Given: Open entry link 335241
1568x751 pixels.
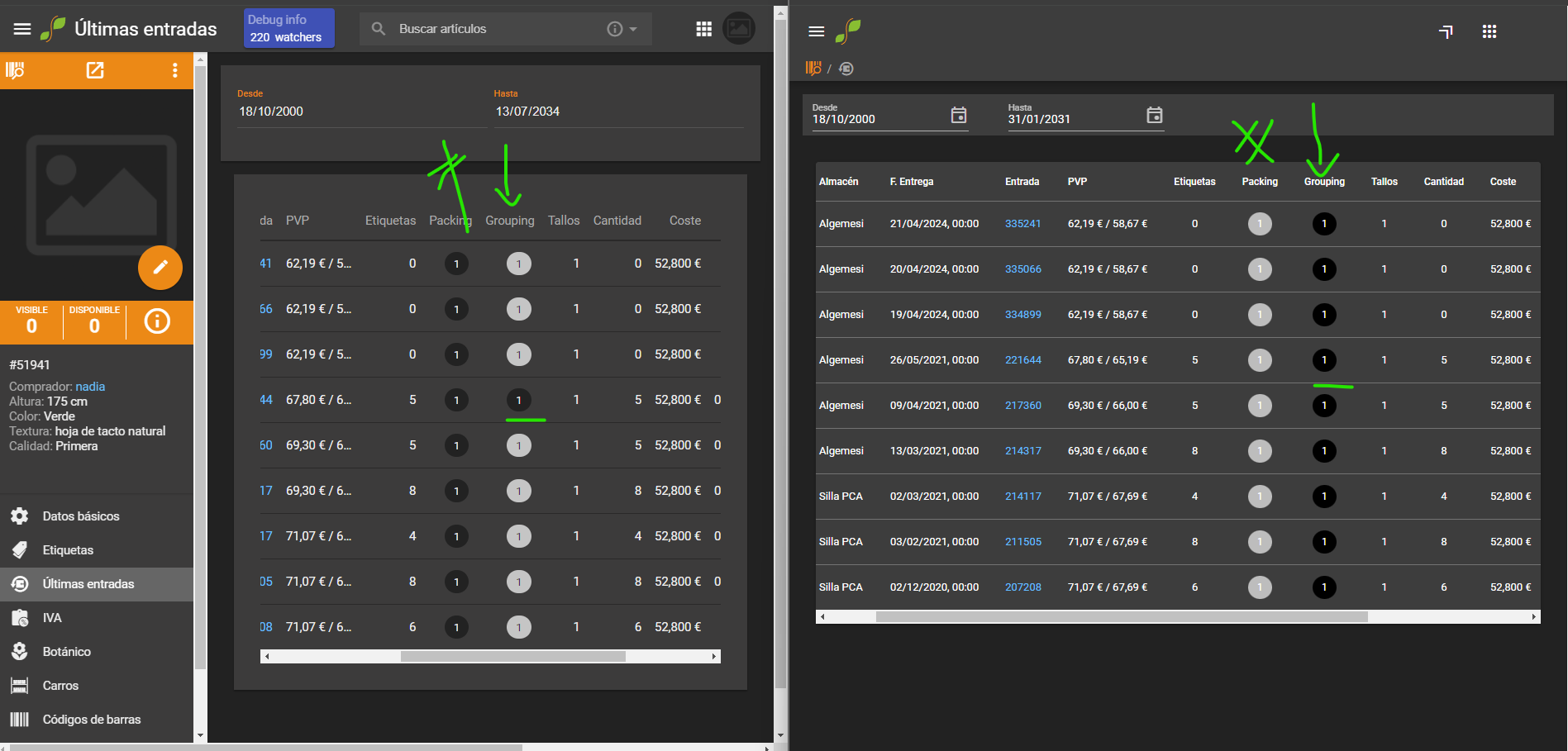Looking at the screenshot, I should (x=1023, y=224).
